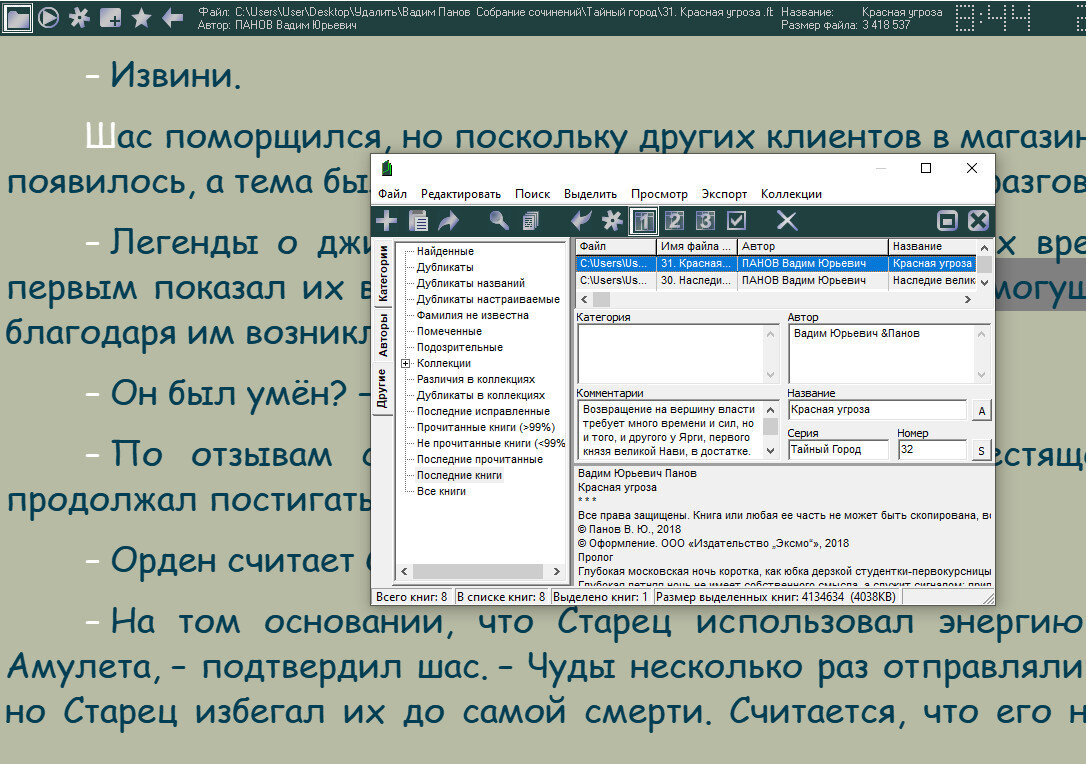
Task: Sort by the Название column header
Action: pos(932,247)
